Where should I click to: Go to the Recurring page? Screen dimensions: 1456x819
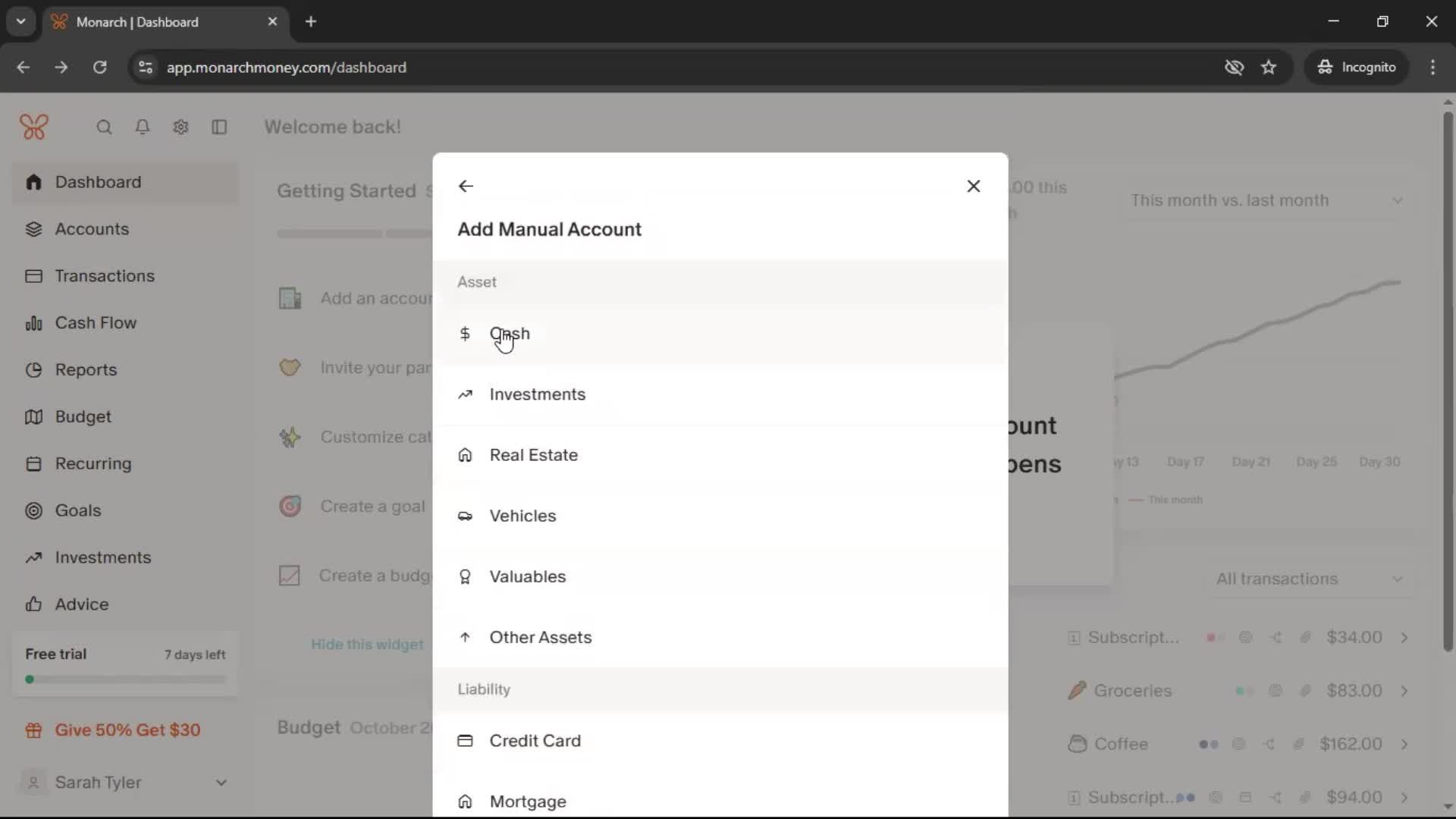pyautogui.click(x=93, y=464)
